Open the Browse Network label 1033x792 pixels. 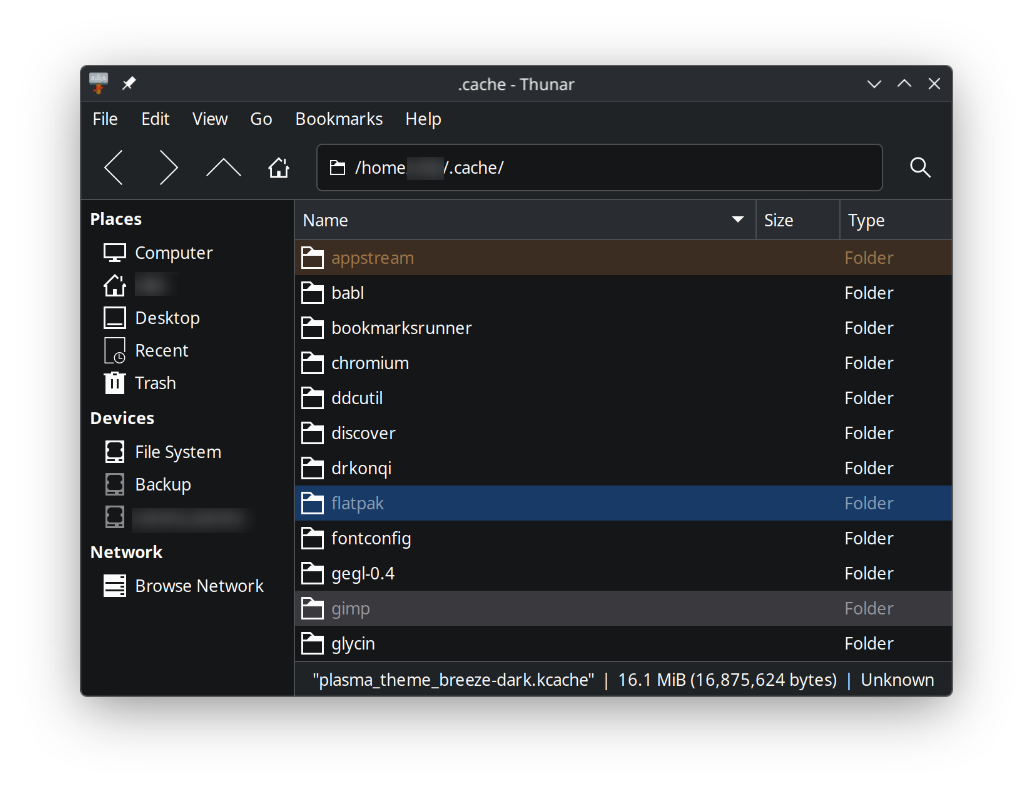pyautogui.click(x=199, y=586)
